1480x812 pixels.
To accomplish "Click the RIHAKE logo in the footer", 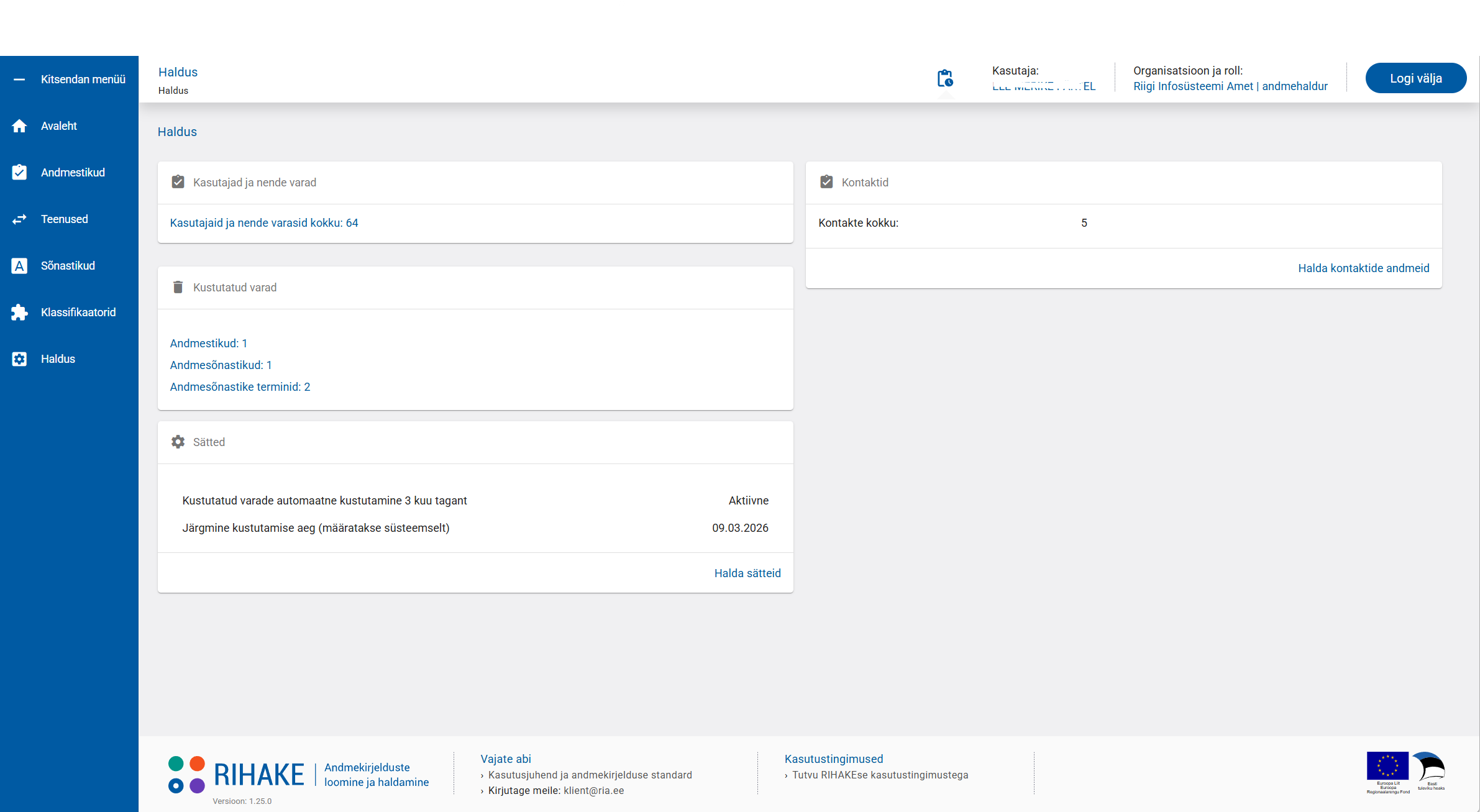I will click(236, 775).
